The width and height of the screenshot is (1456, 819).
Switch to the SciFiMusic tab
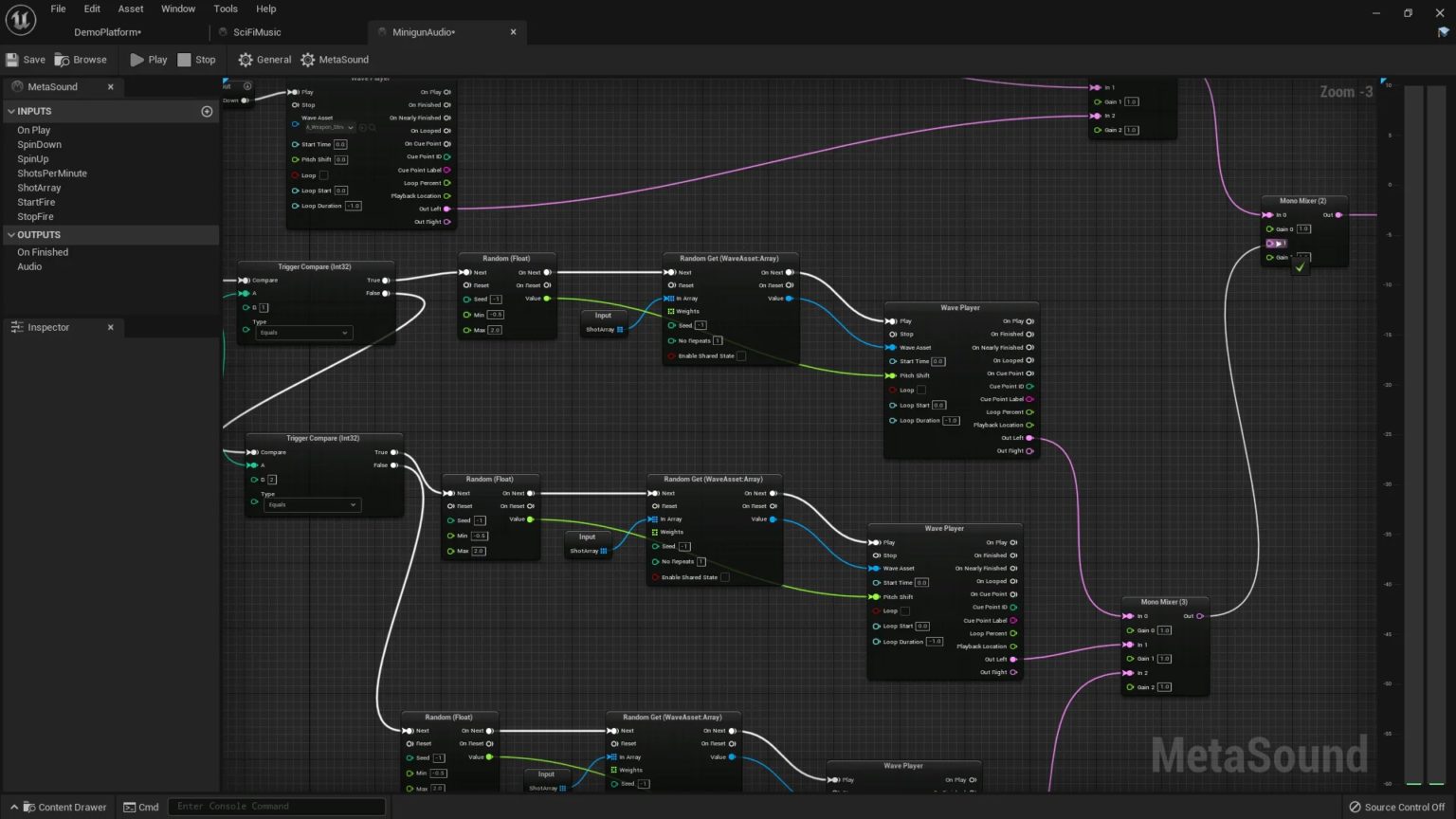256,31
